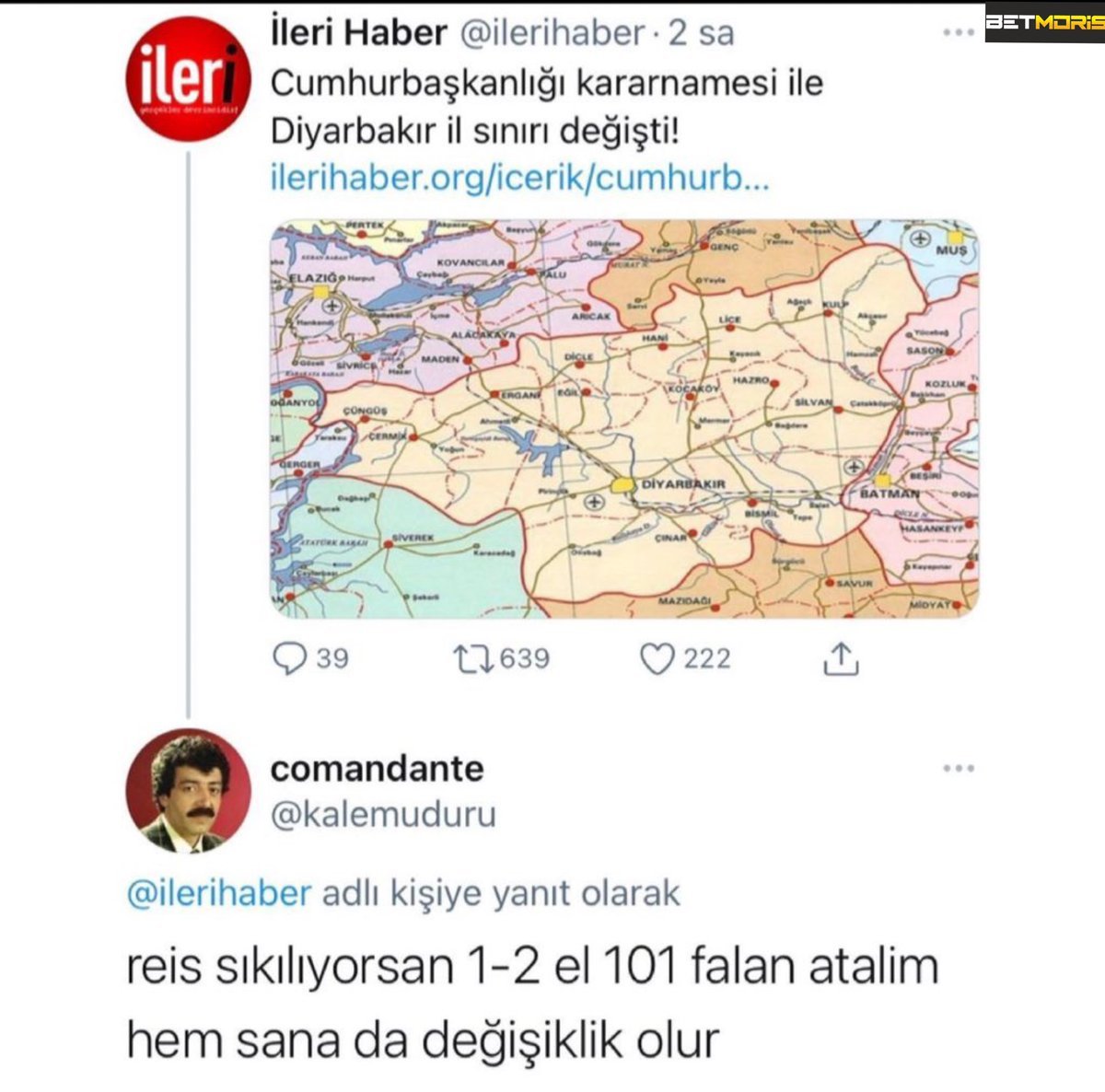Click the like count 222
The width and height of the screenshot is (1105, 1092).
tap(707, 658)
